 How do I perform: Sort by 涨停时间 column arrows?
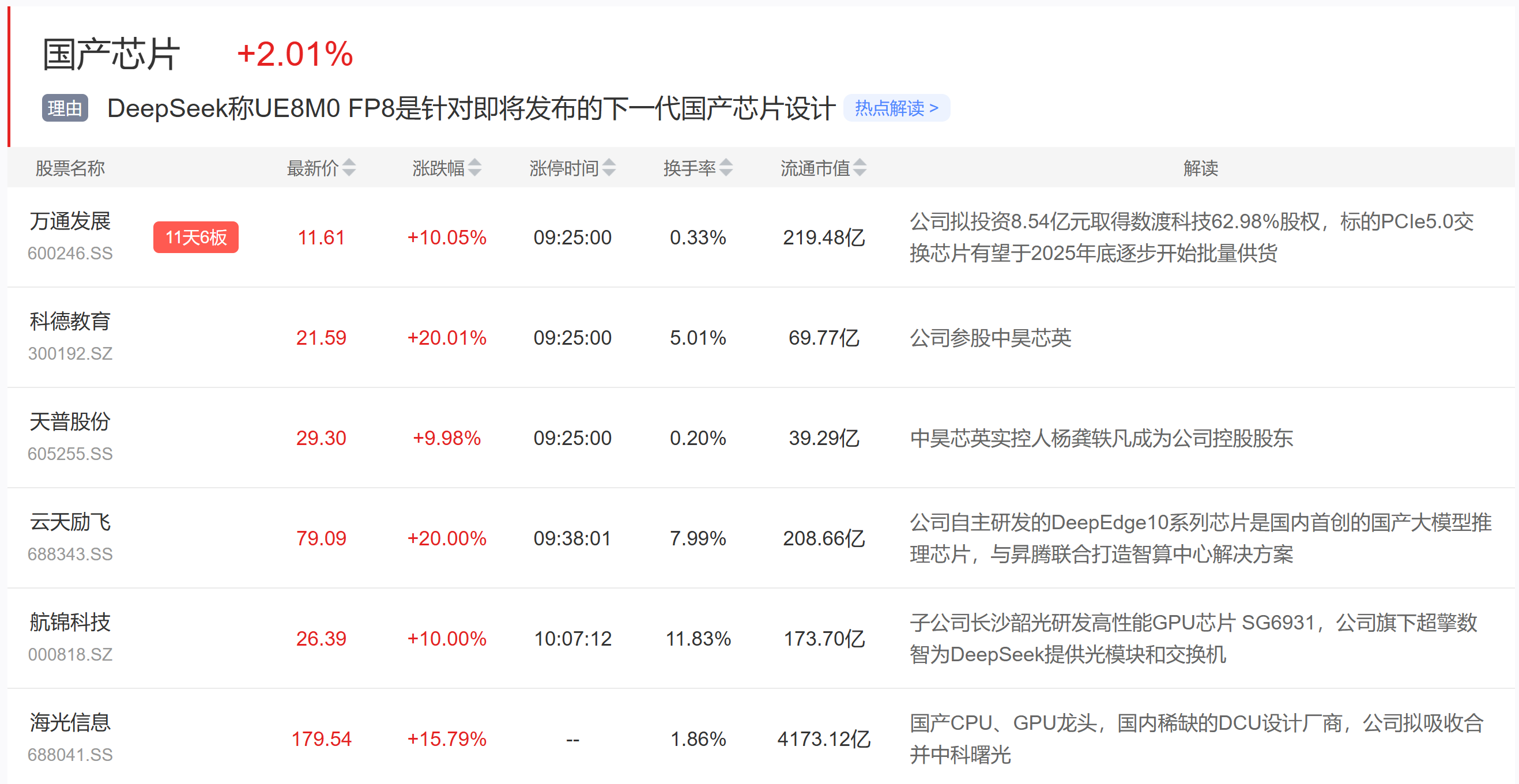point(609,168)
